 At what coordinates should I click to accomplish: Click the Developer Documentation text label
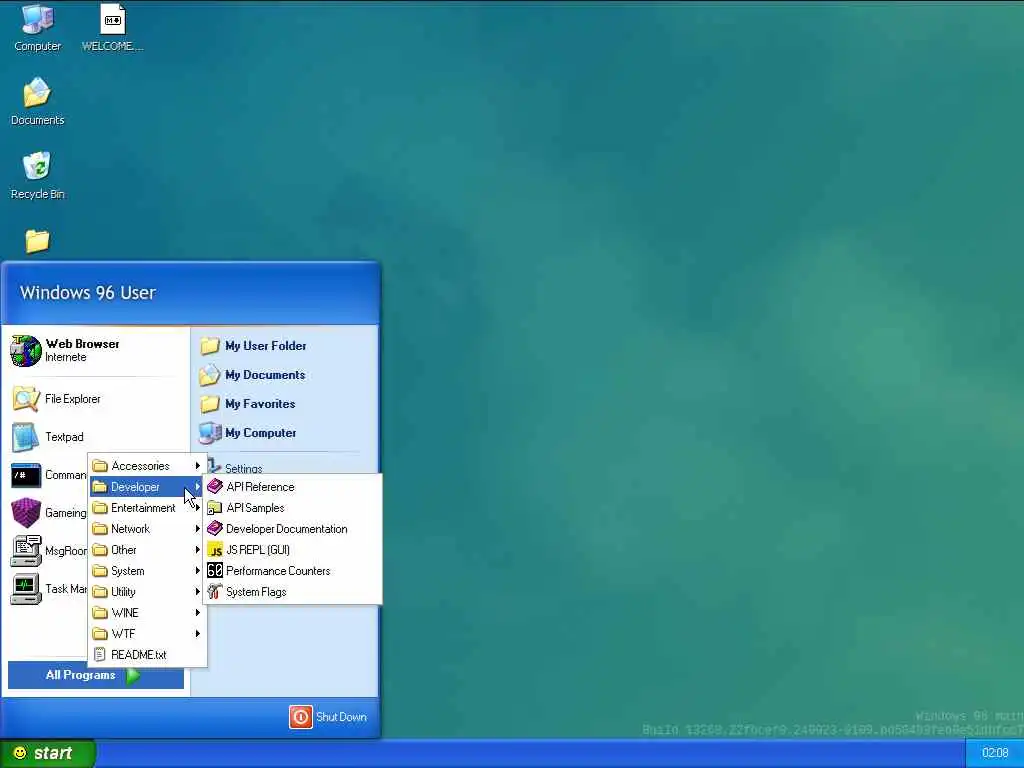pos(287,528)
